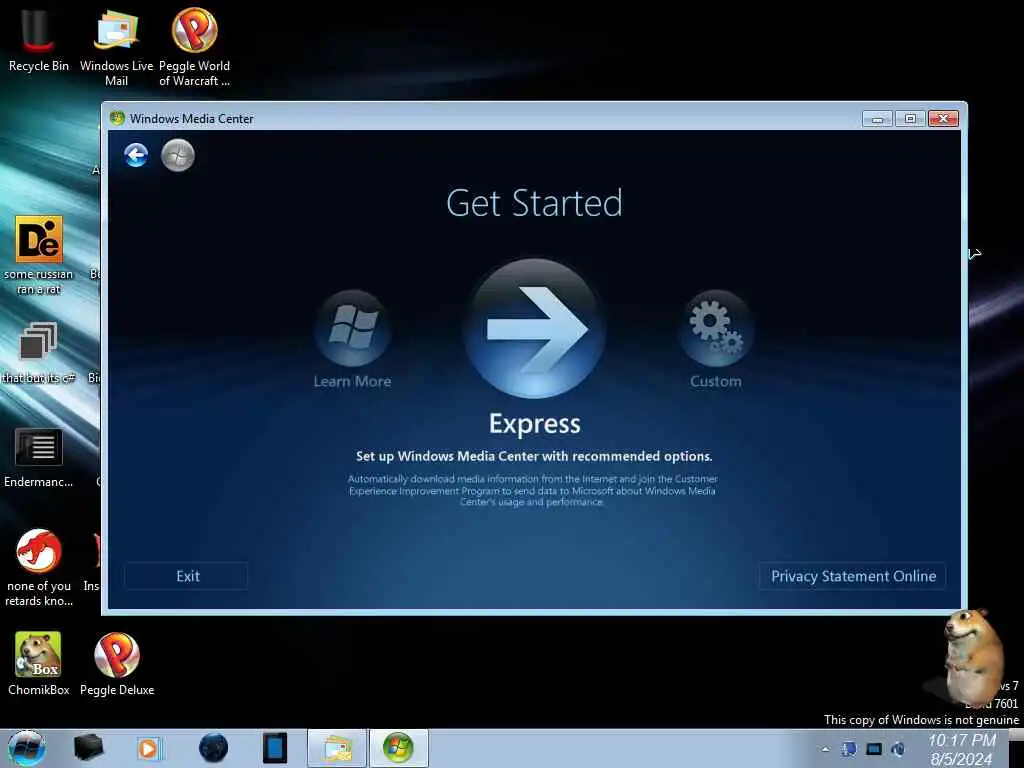Viewport: 1024px width, 768px height.
Task: Close the Windows Media Center window
Action: (943, 118)
